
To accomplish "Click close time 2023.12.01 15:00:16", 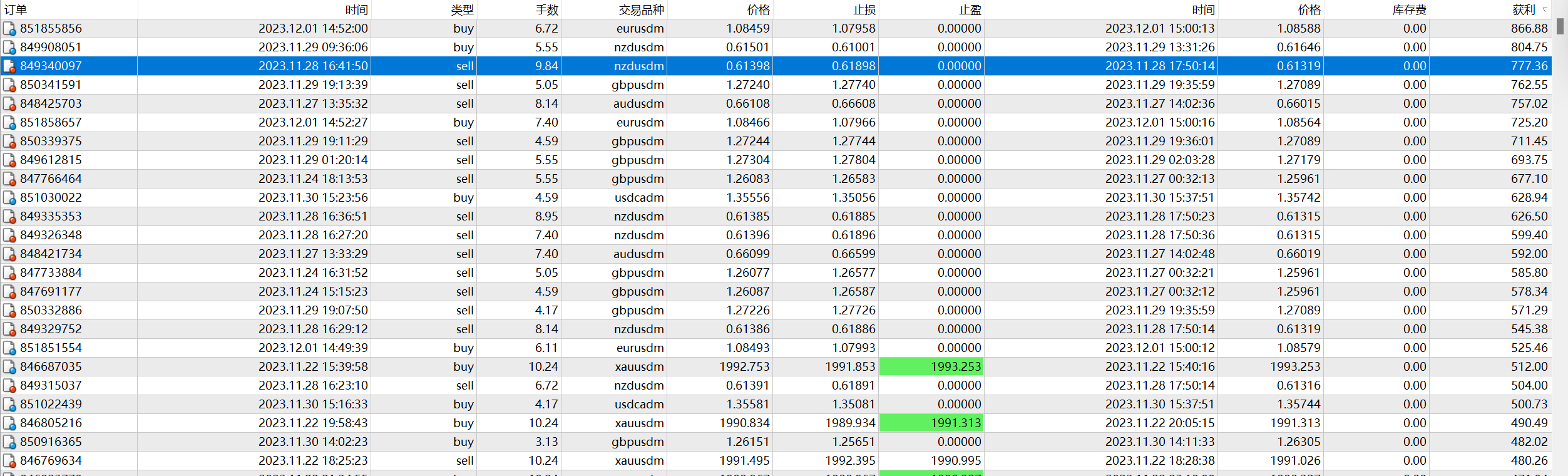I will pos(1160,123).
